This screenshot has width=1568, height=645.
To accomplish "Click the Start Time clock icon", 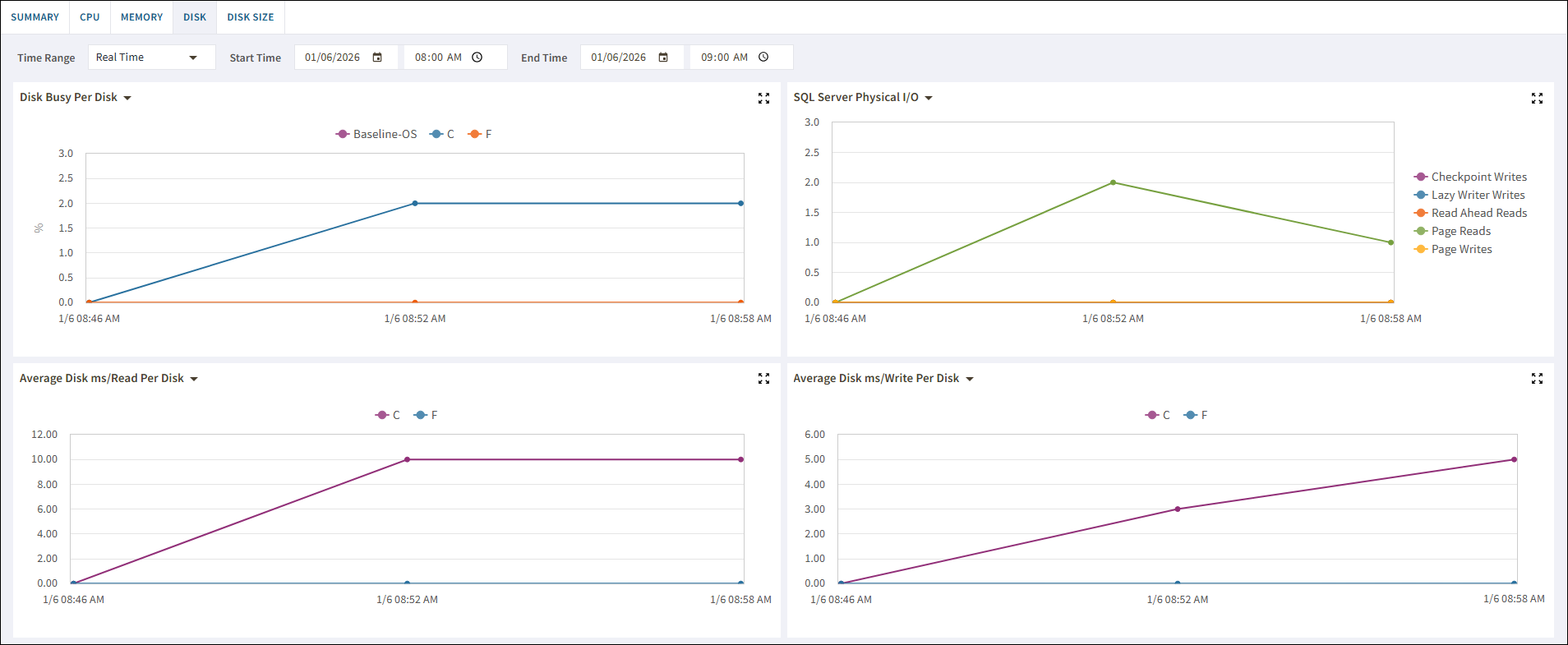I will (477, 58).
